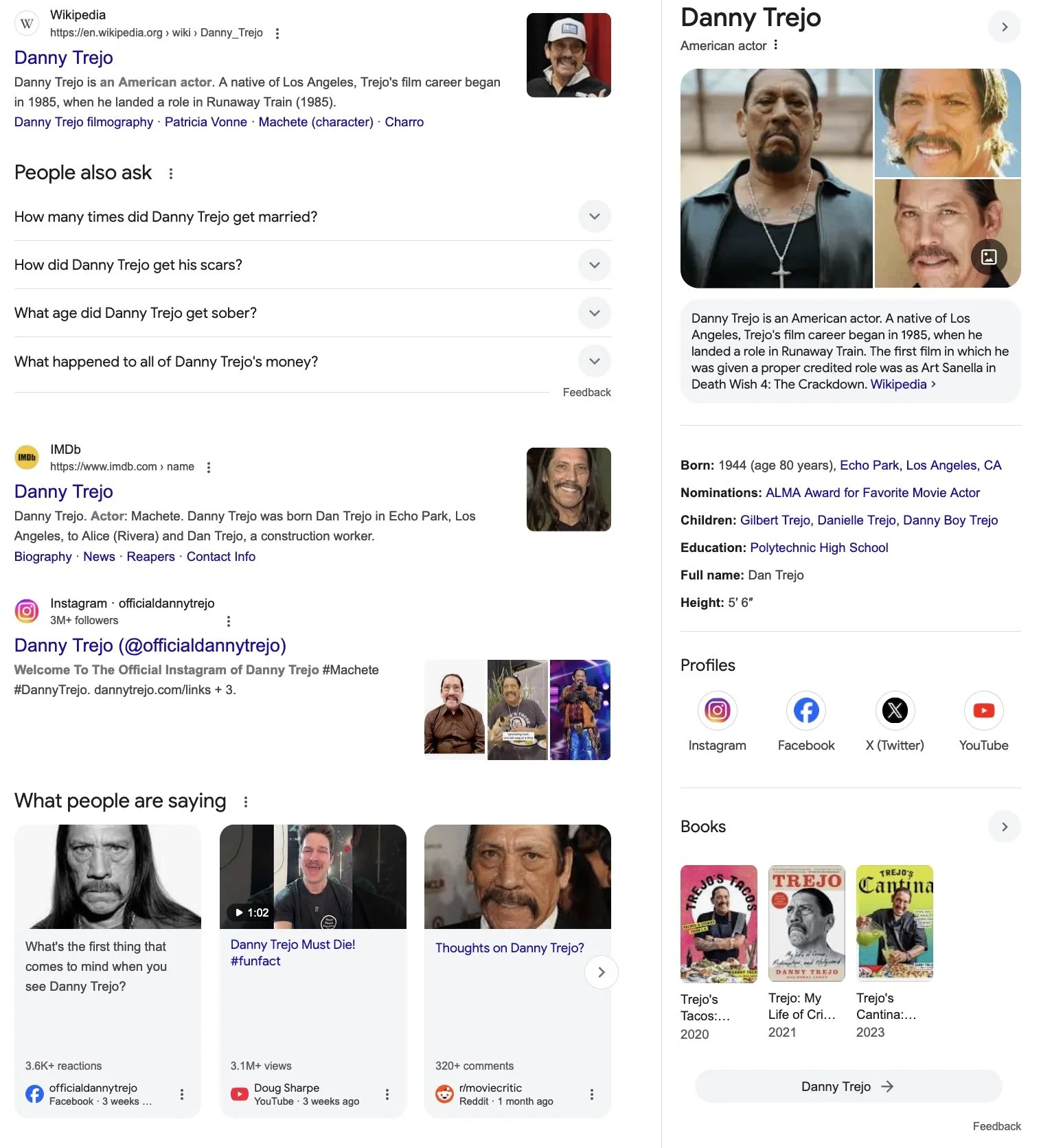Open the X (Twitter) profile icon
The height and width of the screenshot is (1148, 1052).
point(895,710)
